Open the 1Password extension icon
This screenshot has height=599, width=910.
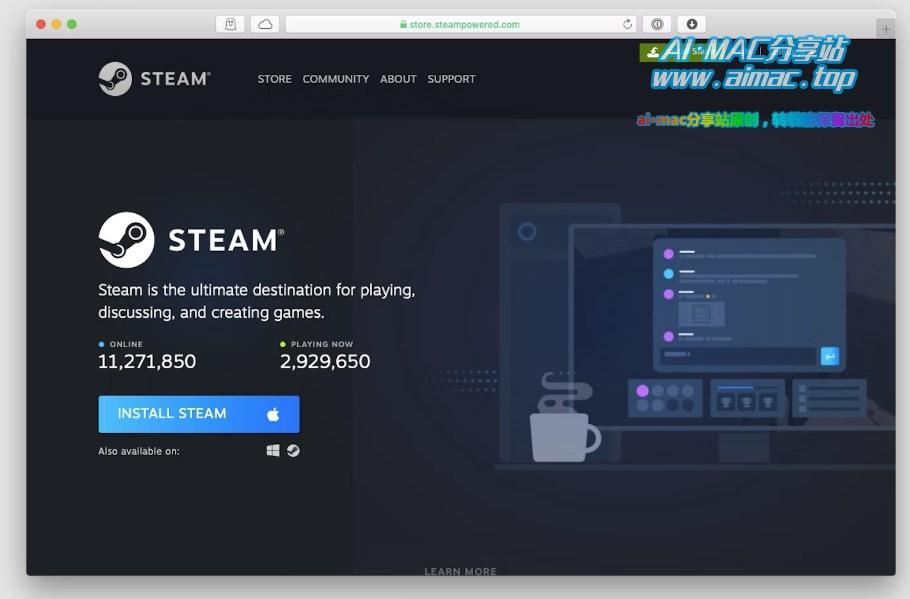(x=657, y=24)
